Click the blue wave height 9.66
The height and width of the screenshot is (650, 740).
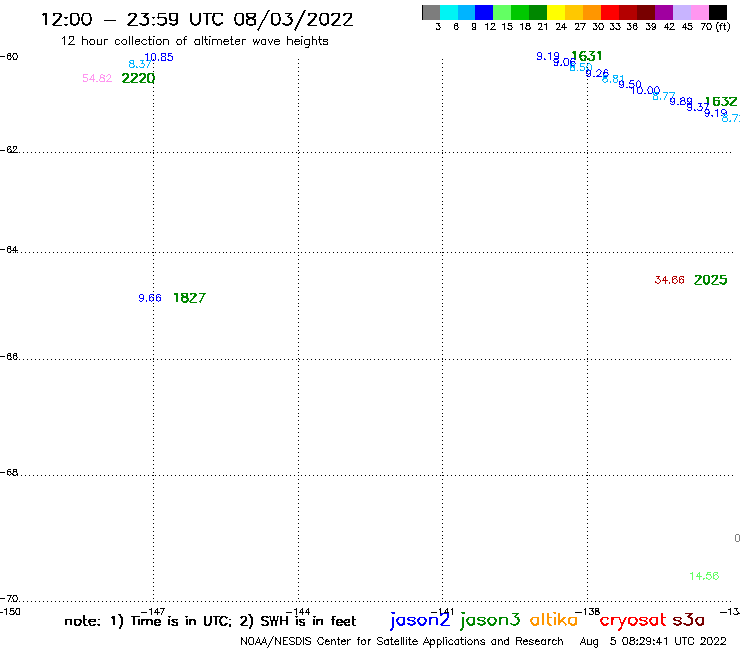pyautogui.click(x=150, y=298)
